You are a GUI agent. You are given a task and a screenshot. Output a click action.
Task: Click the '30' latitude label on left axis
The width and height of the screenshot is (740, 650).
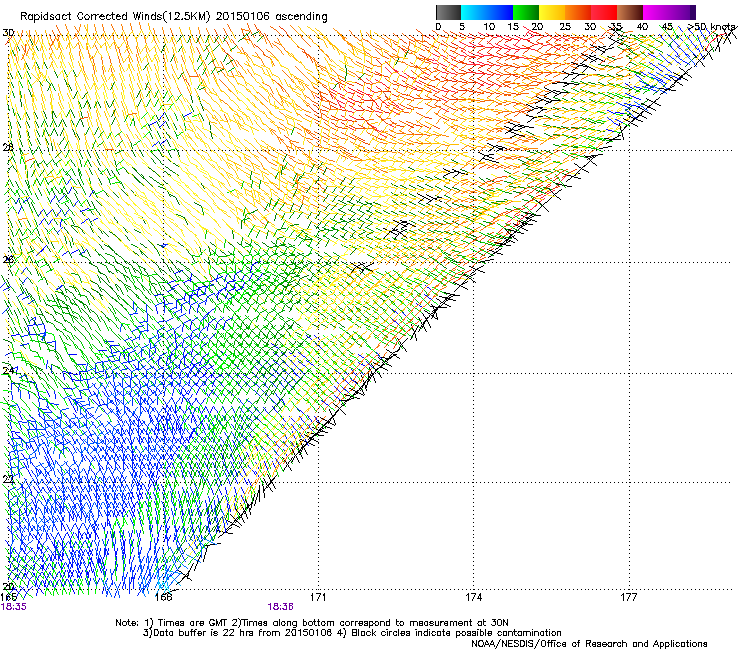pos(8,33)
